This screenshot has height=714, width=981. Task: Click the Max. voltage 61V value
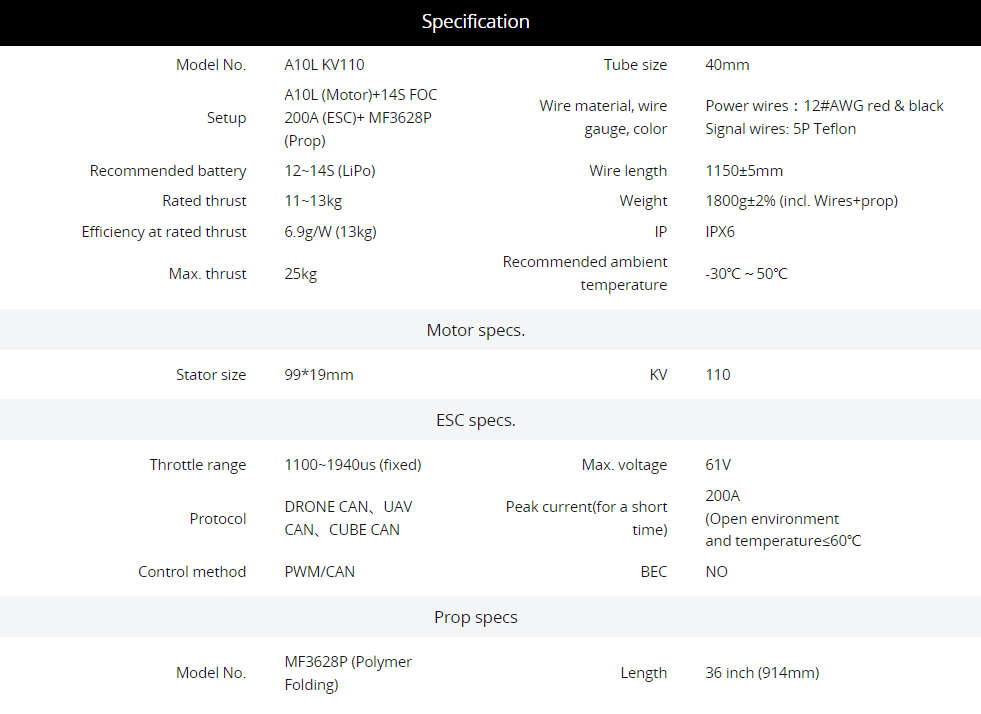pos(718,464)
